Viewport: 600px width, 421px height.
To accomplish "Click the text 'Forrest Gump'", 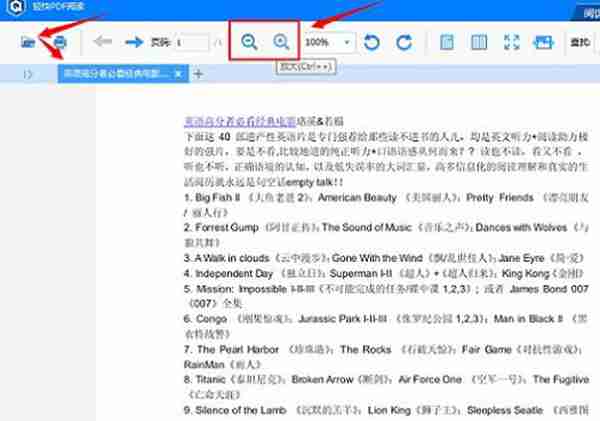I will coord(227,227).
